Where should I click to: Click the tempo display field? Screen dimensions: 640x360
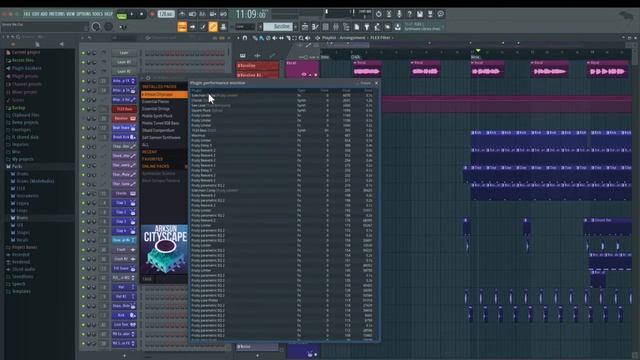[166, 14]
